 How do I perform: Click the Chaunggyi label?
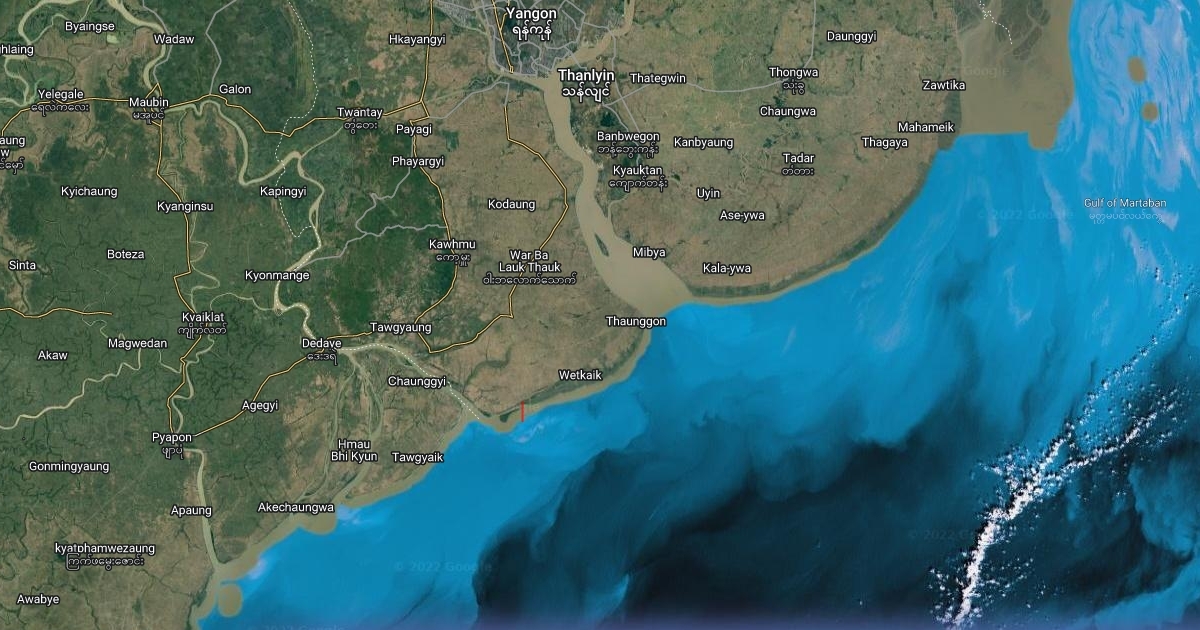point(417,382)
